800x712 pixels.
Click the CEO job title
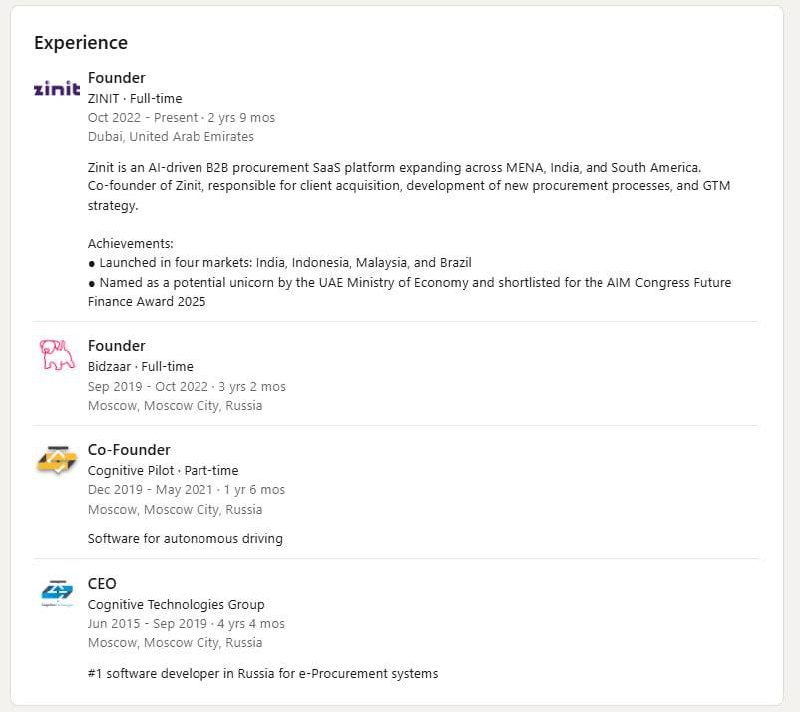pos(102,584)
